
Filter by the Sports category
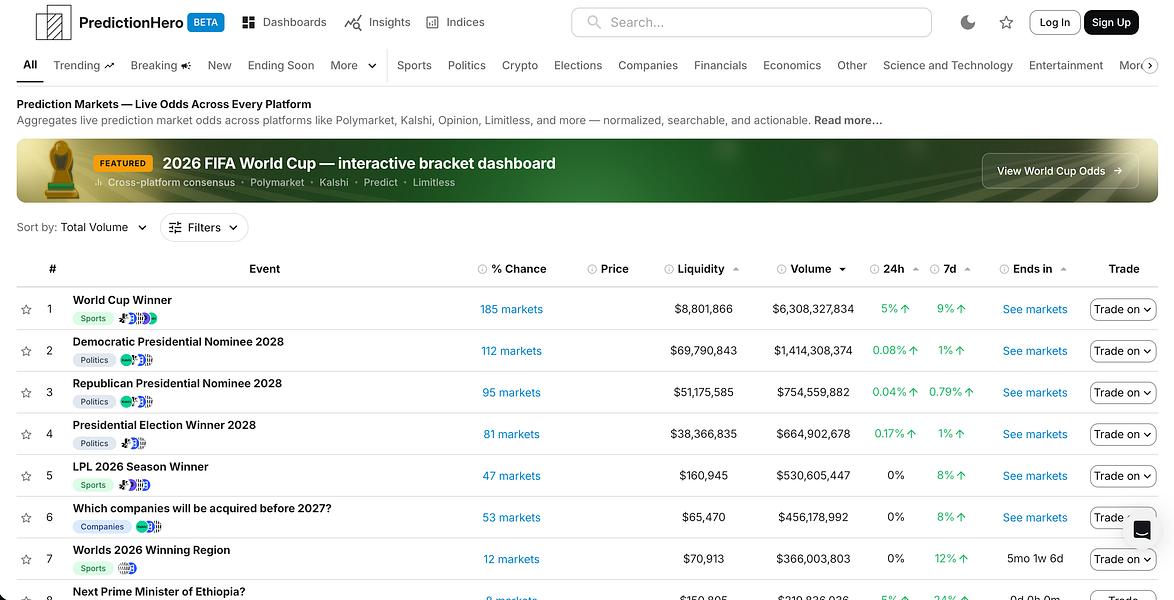click(414, 65)
